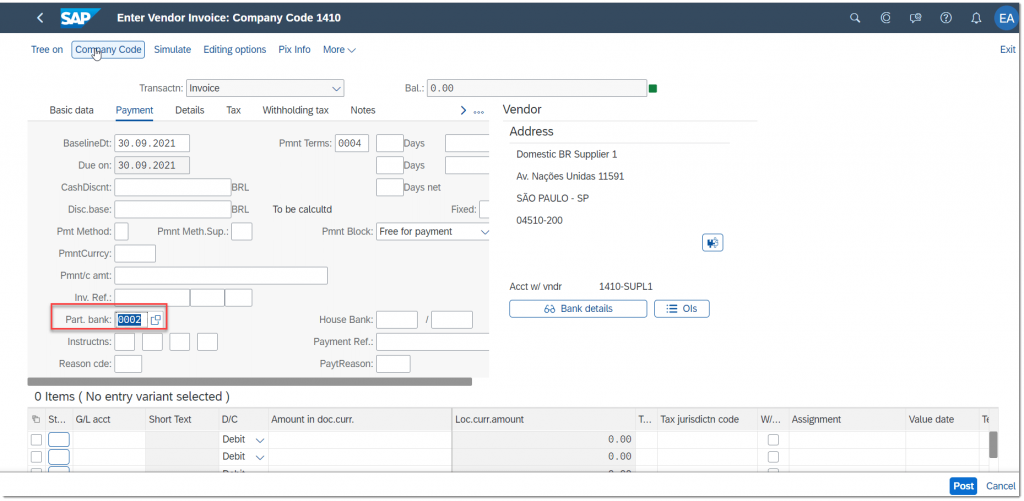Select the Payment tab
Image resolution: width=1024 pixels, height=501 pixels.
tap(135, 110)
